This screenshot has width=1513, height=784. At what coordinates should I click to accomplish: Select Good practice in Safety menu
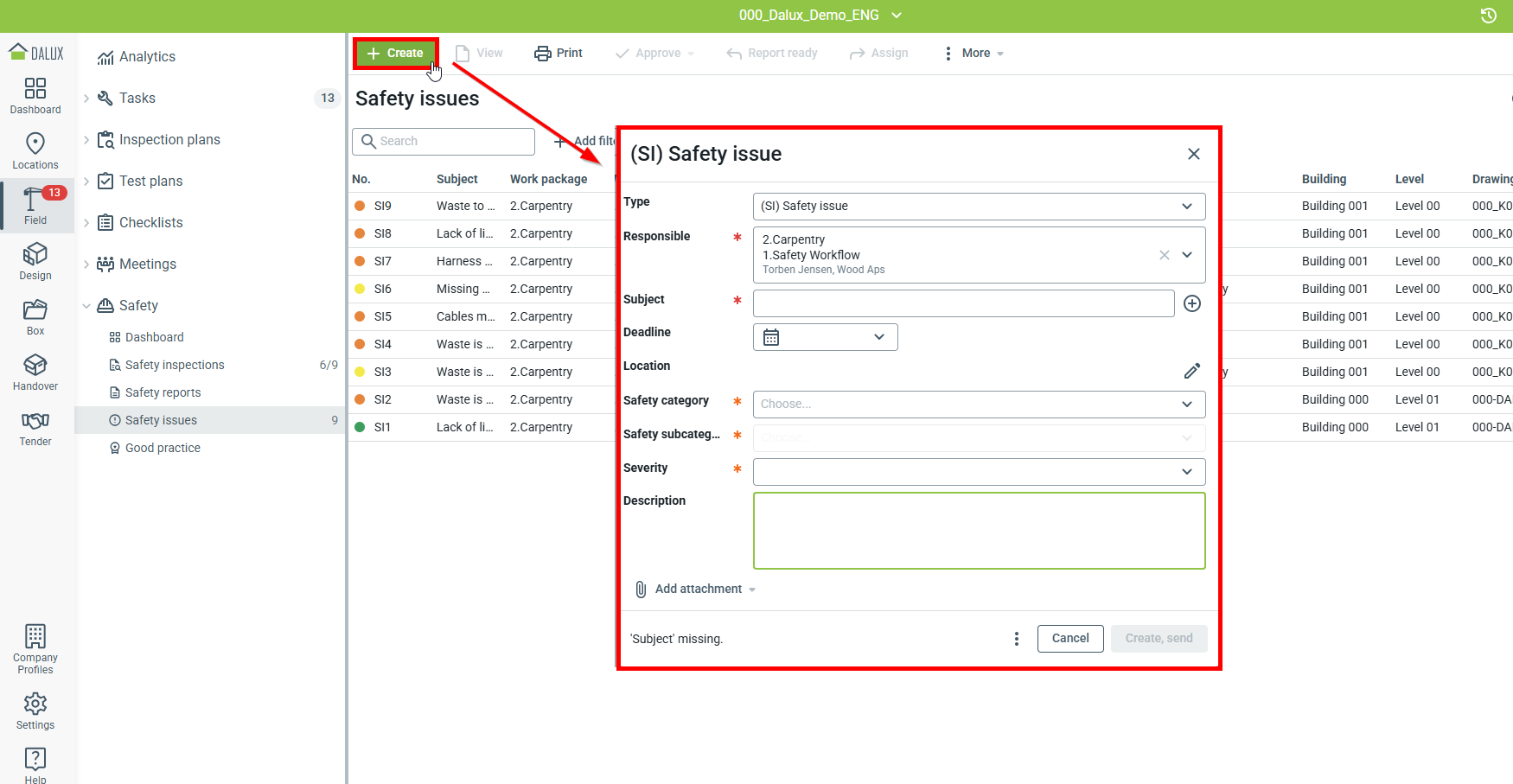163,448
